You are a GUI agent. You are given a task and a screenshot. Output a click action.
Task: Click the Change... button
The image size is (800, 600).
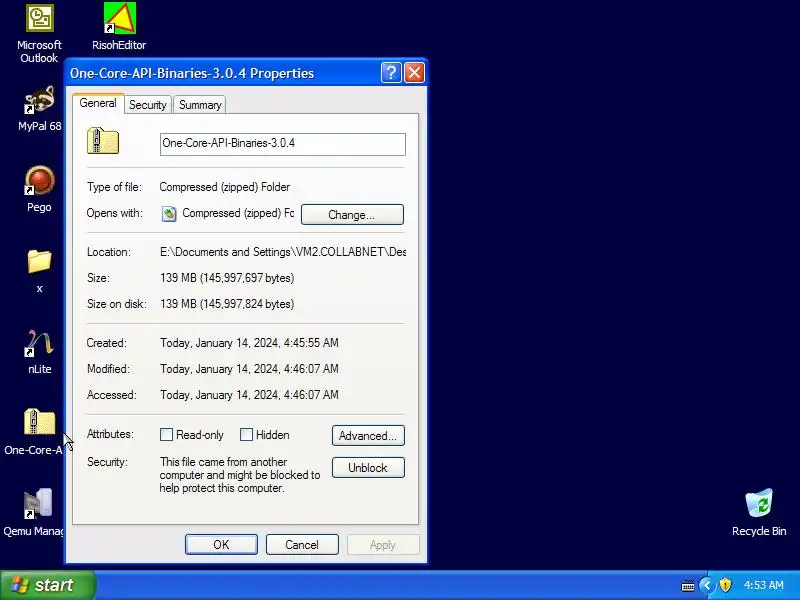(352, 215)
